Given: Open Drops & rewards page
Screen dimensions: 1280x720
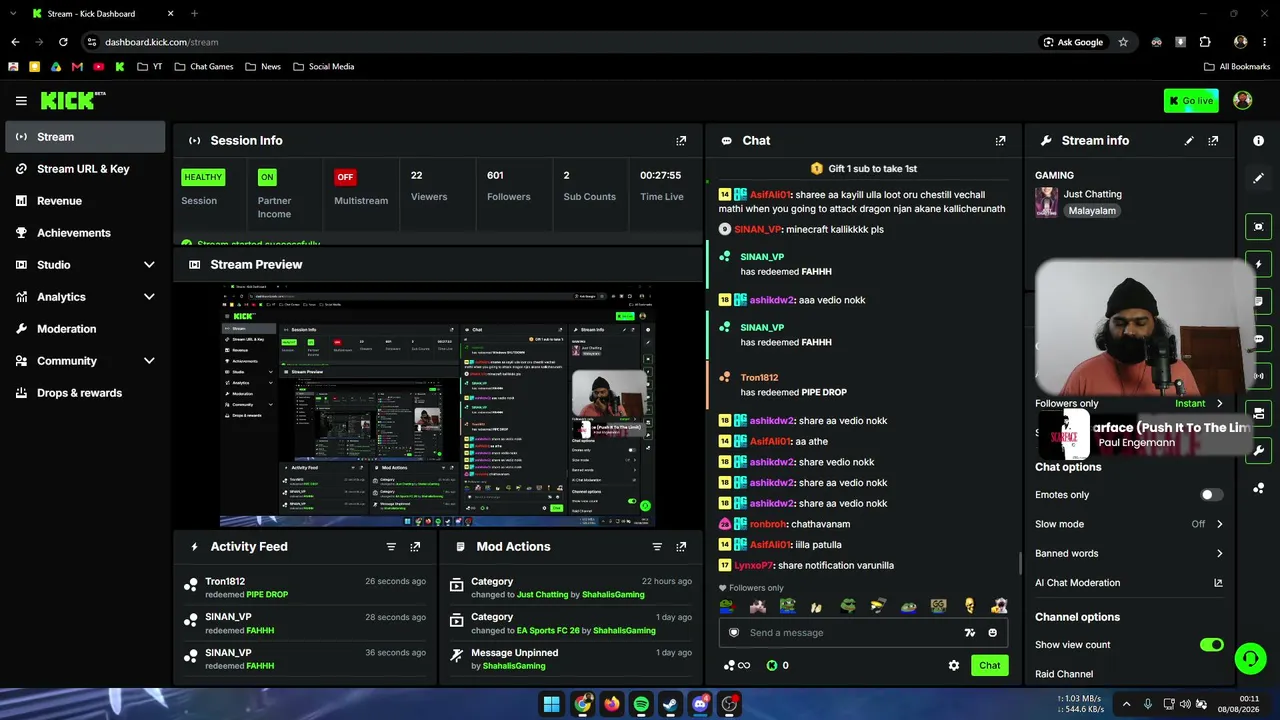Looking at the screenshot, I should [x=85, y=393].
